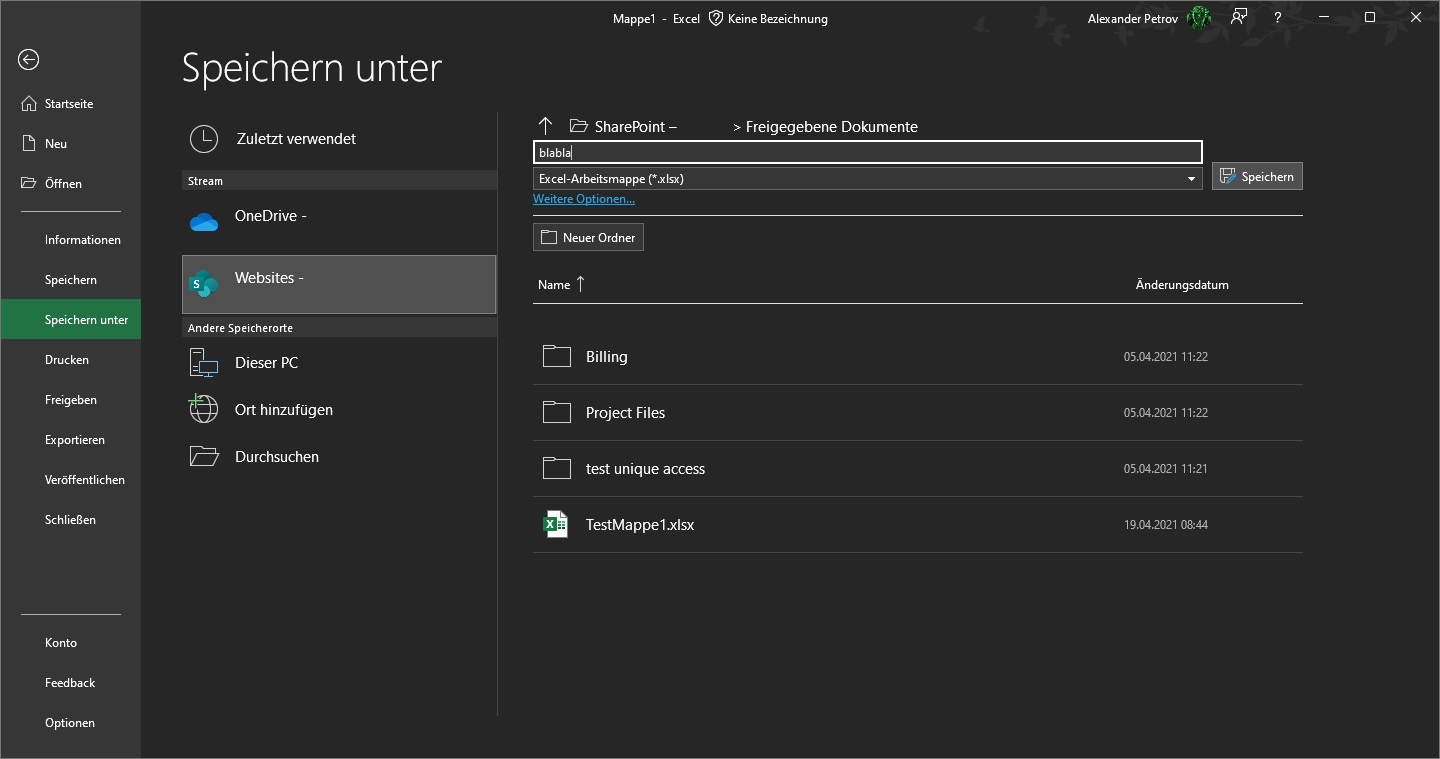The image size is (1440, 759).
Task: Go up one folder level arrow
Action: [x=545, y=126]
